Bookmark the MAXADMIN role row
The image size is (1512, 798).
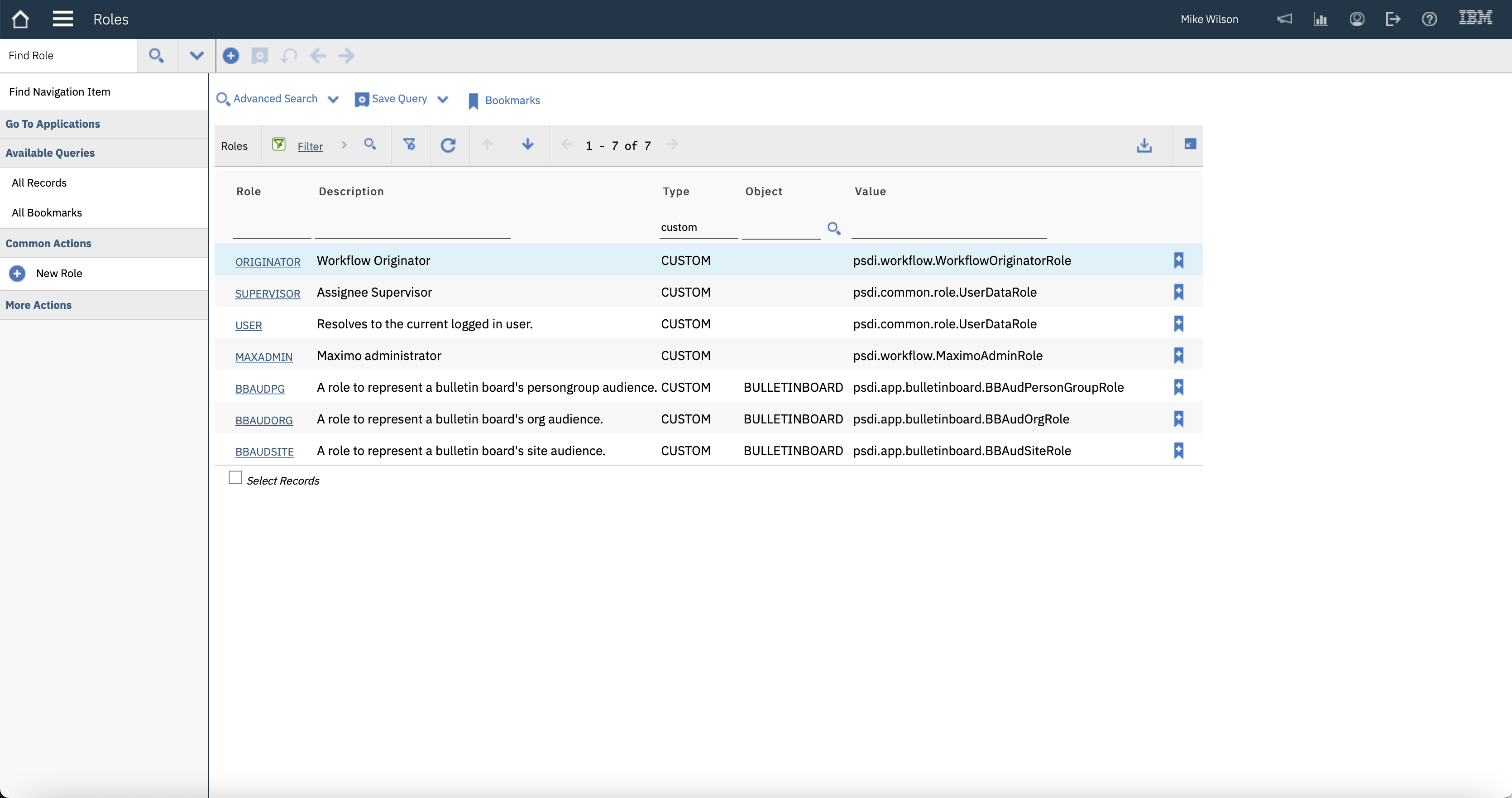pos(1178,355)
